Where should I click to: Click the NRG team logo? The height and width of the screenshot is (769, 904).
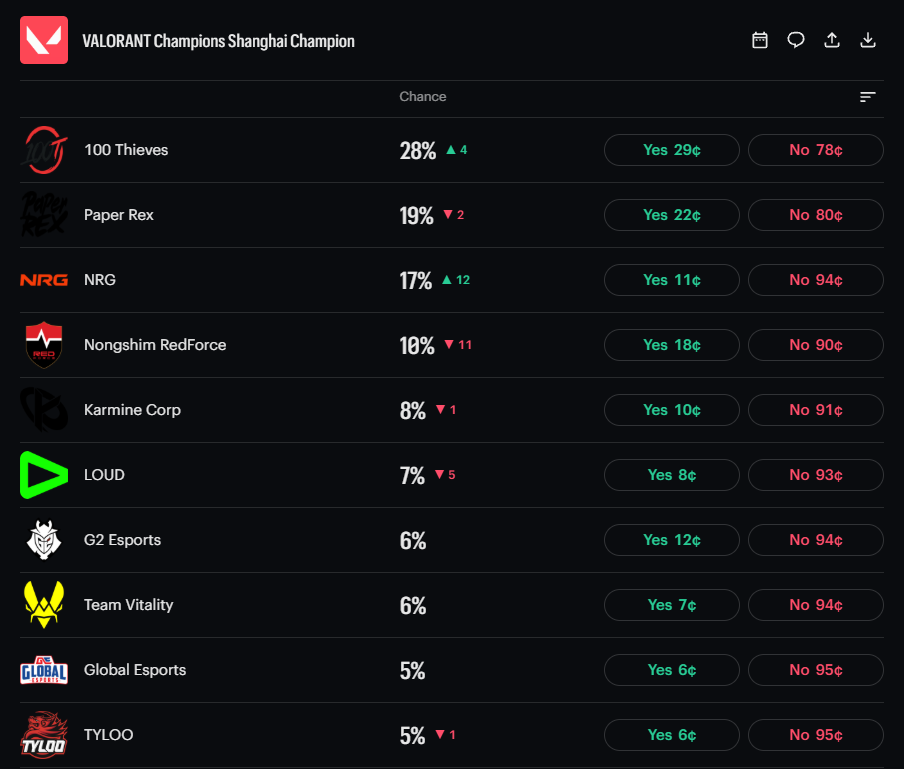(44, 280)
